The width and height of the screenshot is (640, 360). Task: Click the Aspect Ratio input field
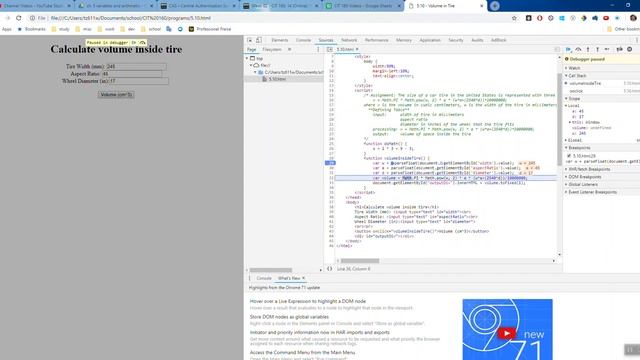tap(131, 73)
